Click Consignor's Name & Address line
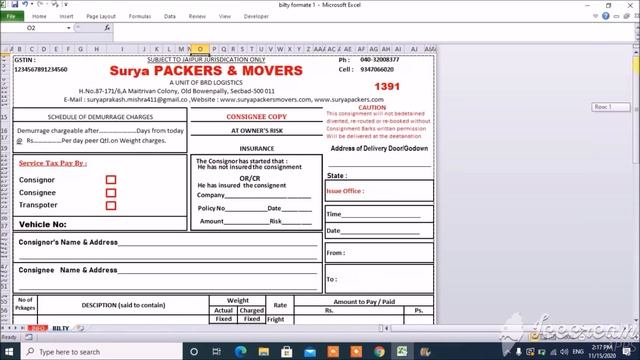The width and height of the screenshot is (640, 360). click(168, 242)
